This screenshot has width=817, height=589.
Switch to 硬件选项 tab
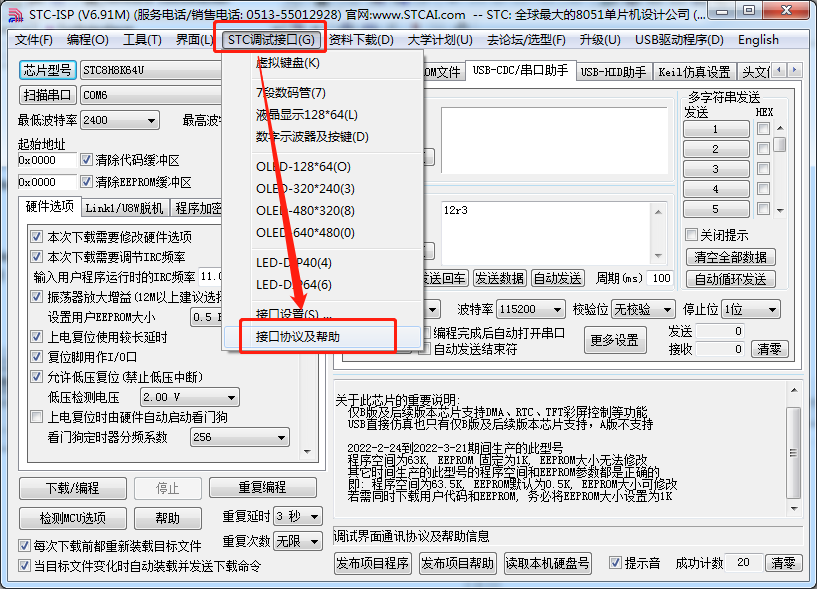(x=49, y=206)
